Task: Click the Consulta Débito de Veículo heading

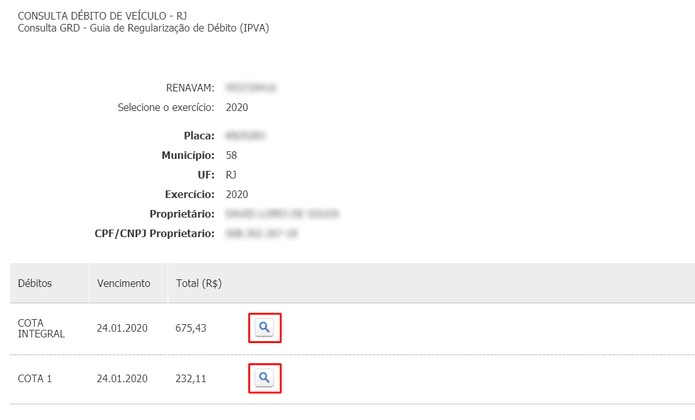Action: coord(100,16)
